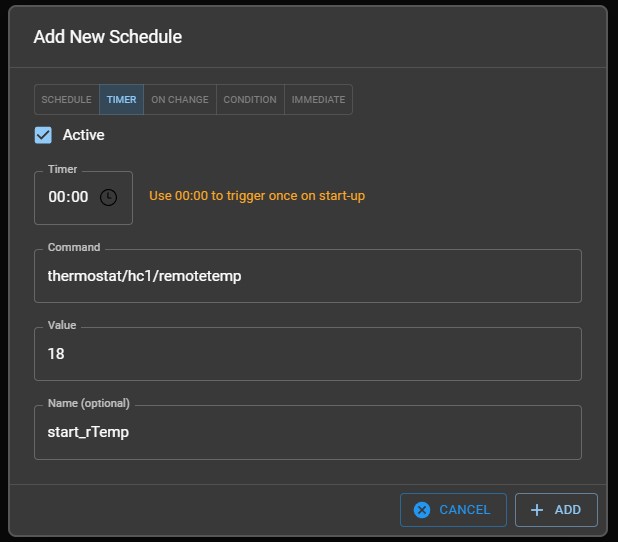Click the Timer field showing 00:00
This screenshot has width=618, height=542.
pos(69,197)
